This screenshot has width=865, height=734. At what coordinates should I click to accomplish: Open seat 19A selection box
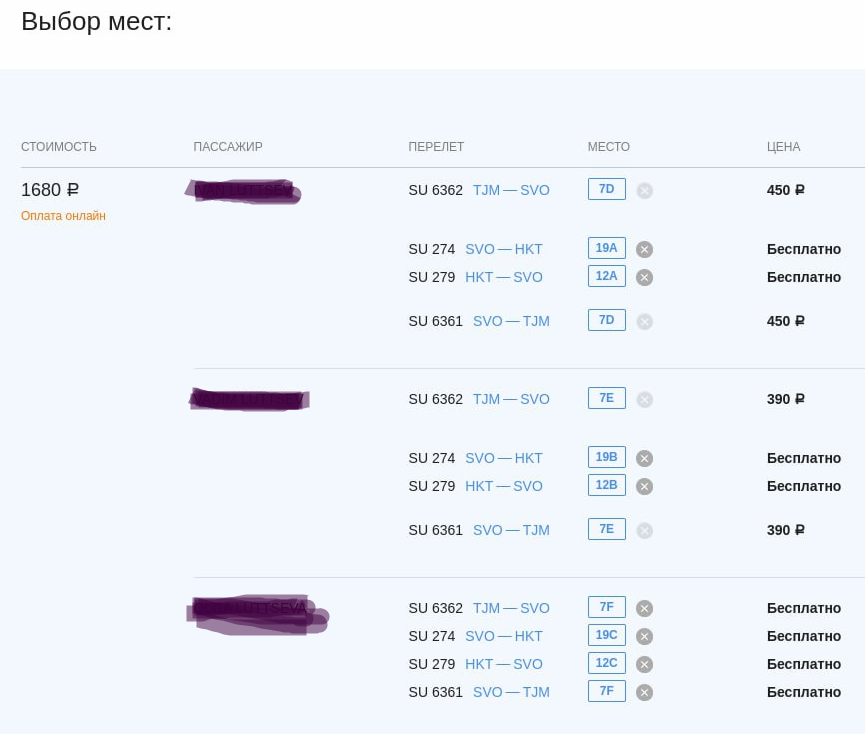click(x=606, y=248)
